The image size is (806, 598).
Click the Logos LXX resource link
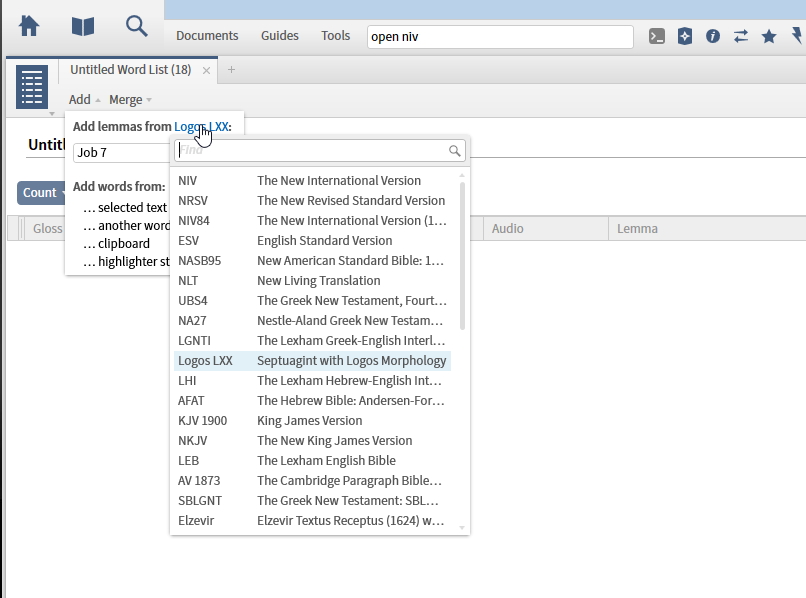point(202,126)
